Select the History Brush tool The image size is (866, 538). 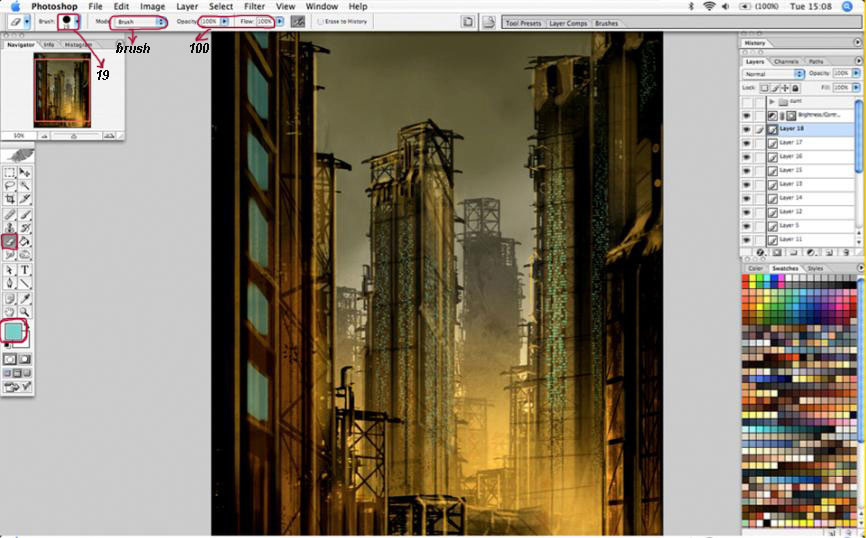click(x=25, y=228)
